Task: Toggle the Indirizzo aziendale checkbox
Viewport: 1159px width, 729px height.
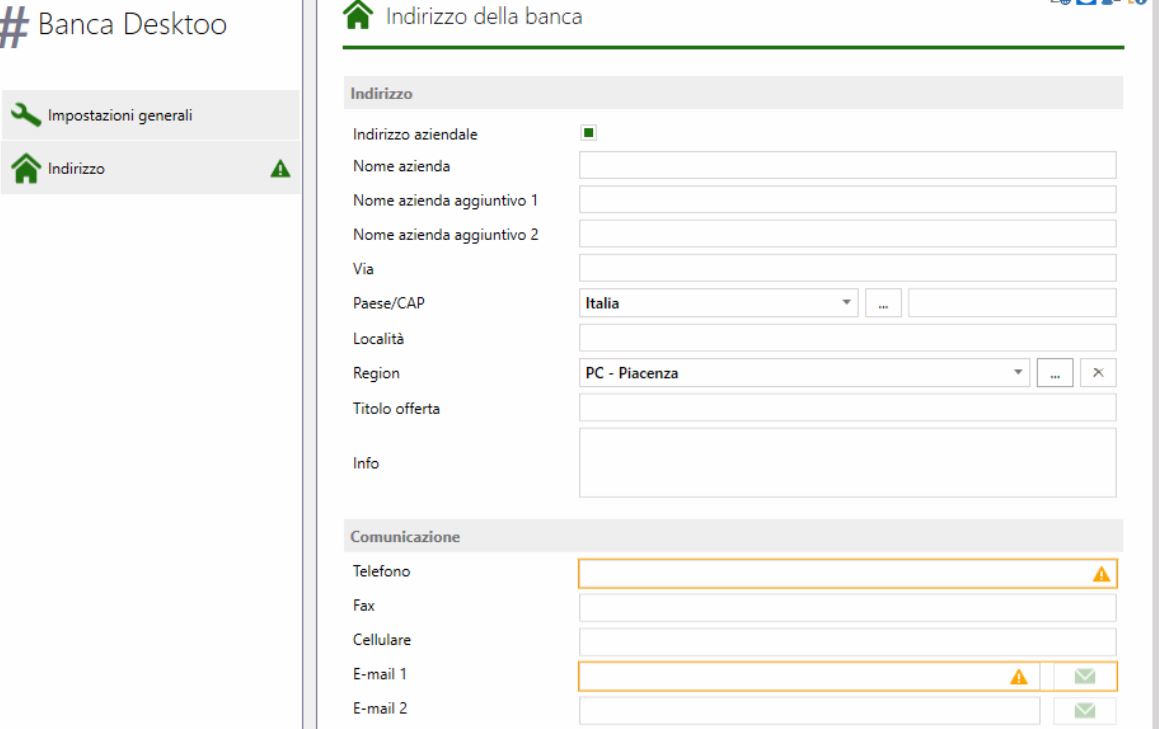Action: tap(588, 133)
